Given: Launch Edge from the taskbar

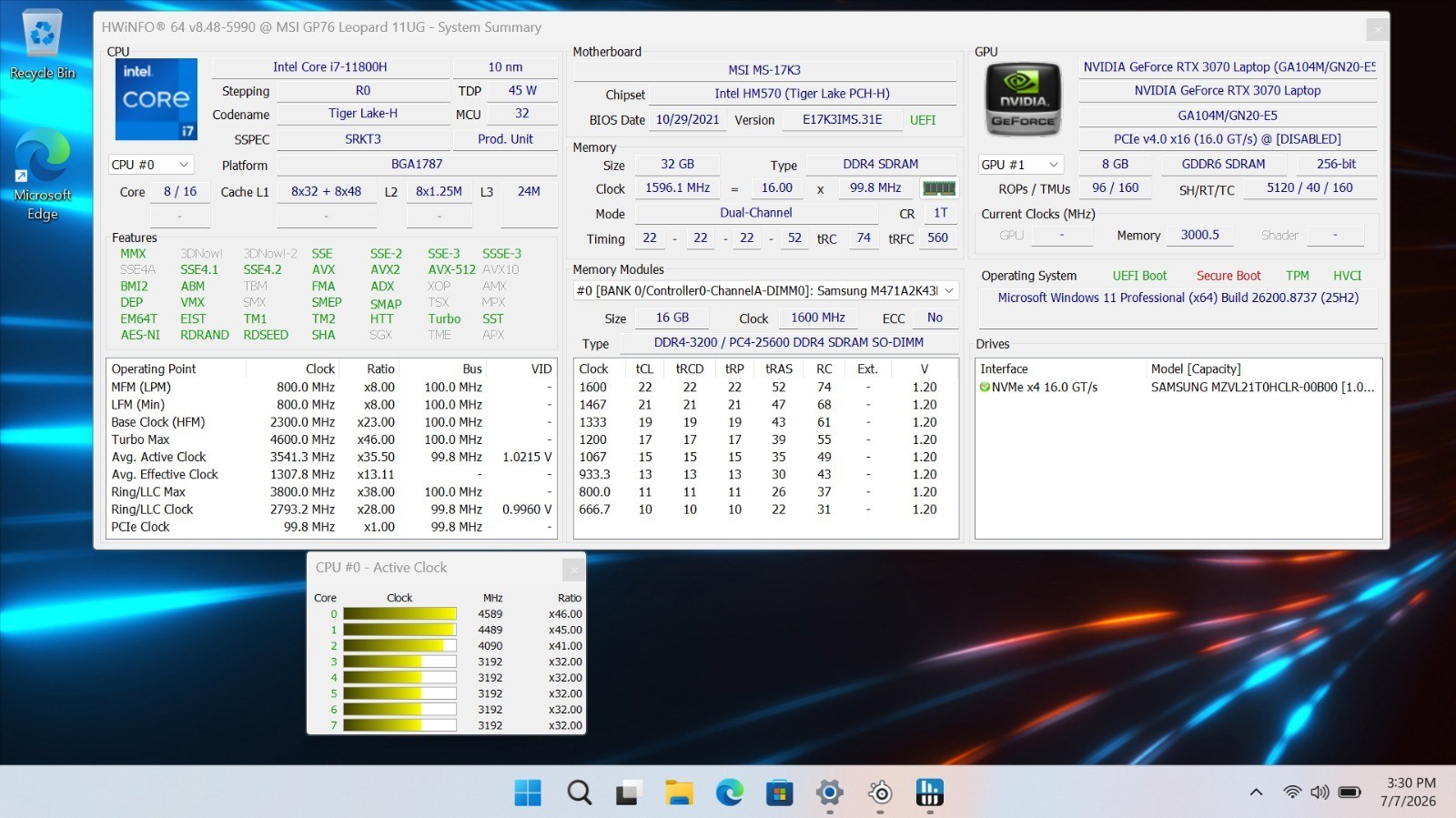Looking at the screenshot, I should [729, 793].
